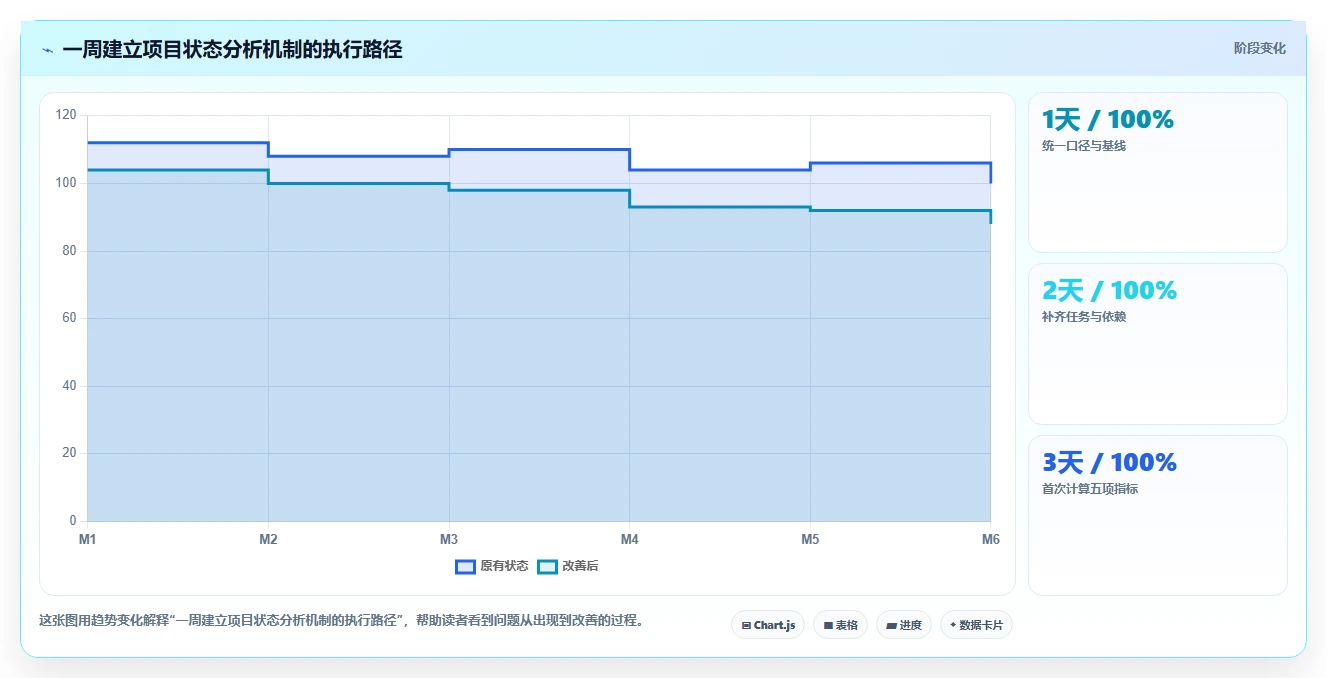1327x678 pixels.
Task: Toggle the 原有状态 legend swatch
Action: 465,566
